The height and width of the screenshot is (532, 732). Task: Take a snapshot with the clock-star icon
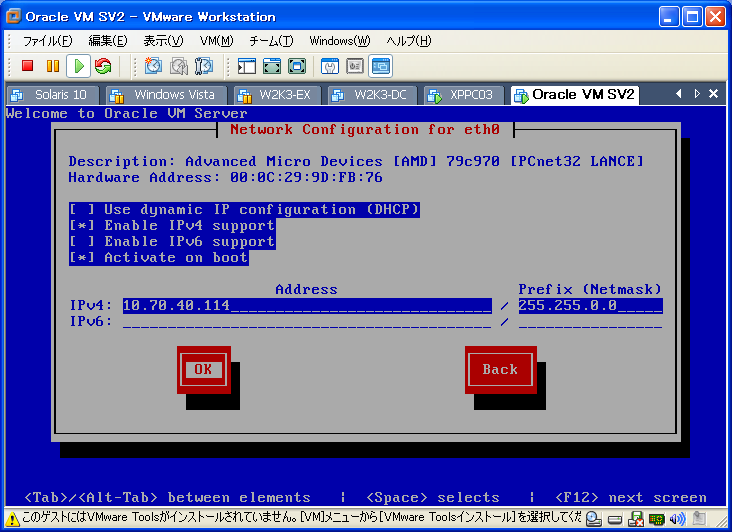153,66
